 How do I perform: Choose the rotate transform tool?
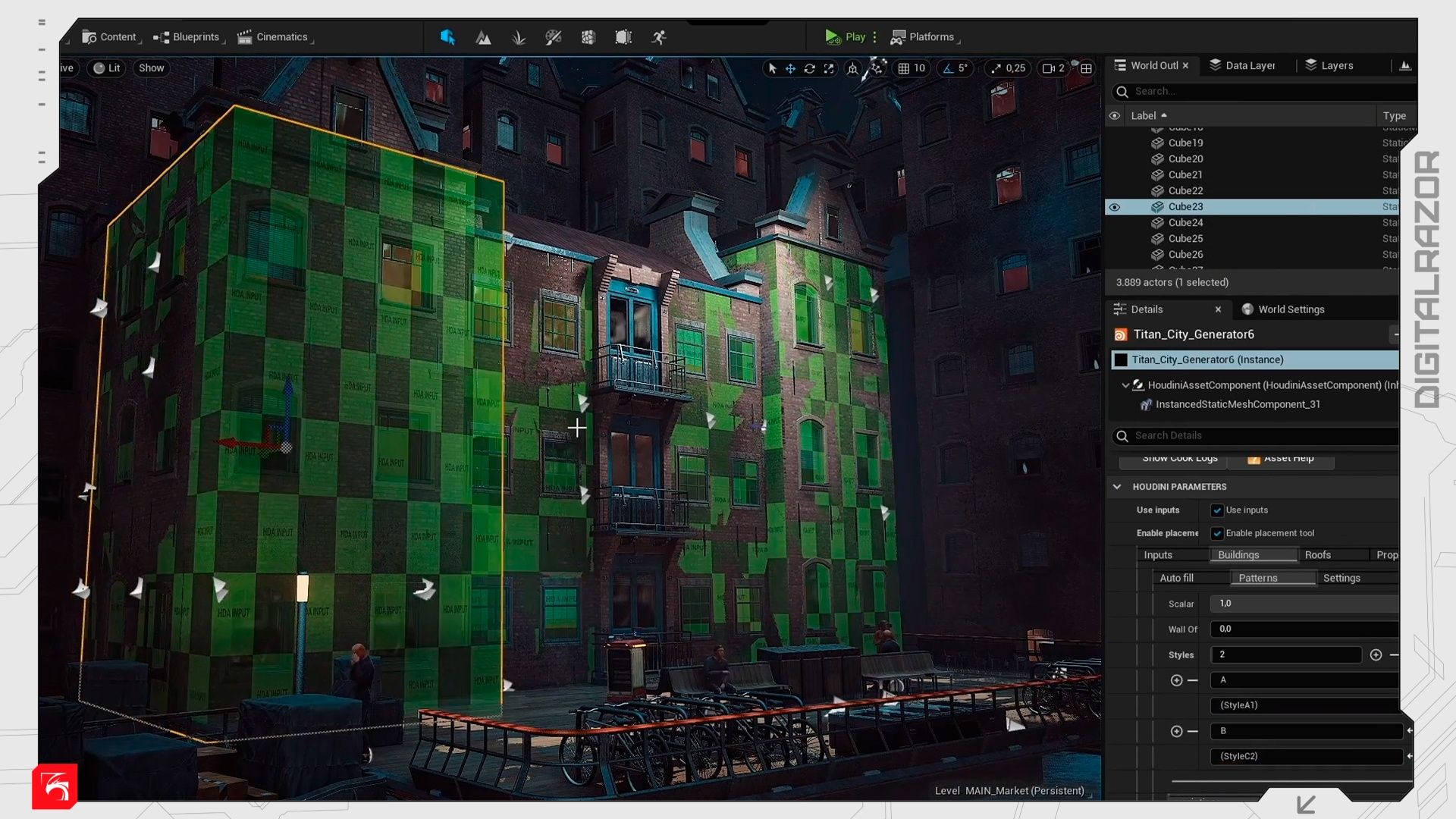point(809,68)
